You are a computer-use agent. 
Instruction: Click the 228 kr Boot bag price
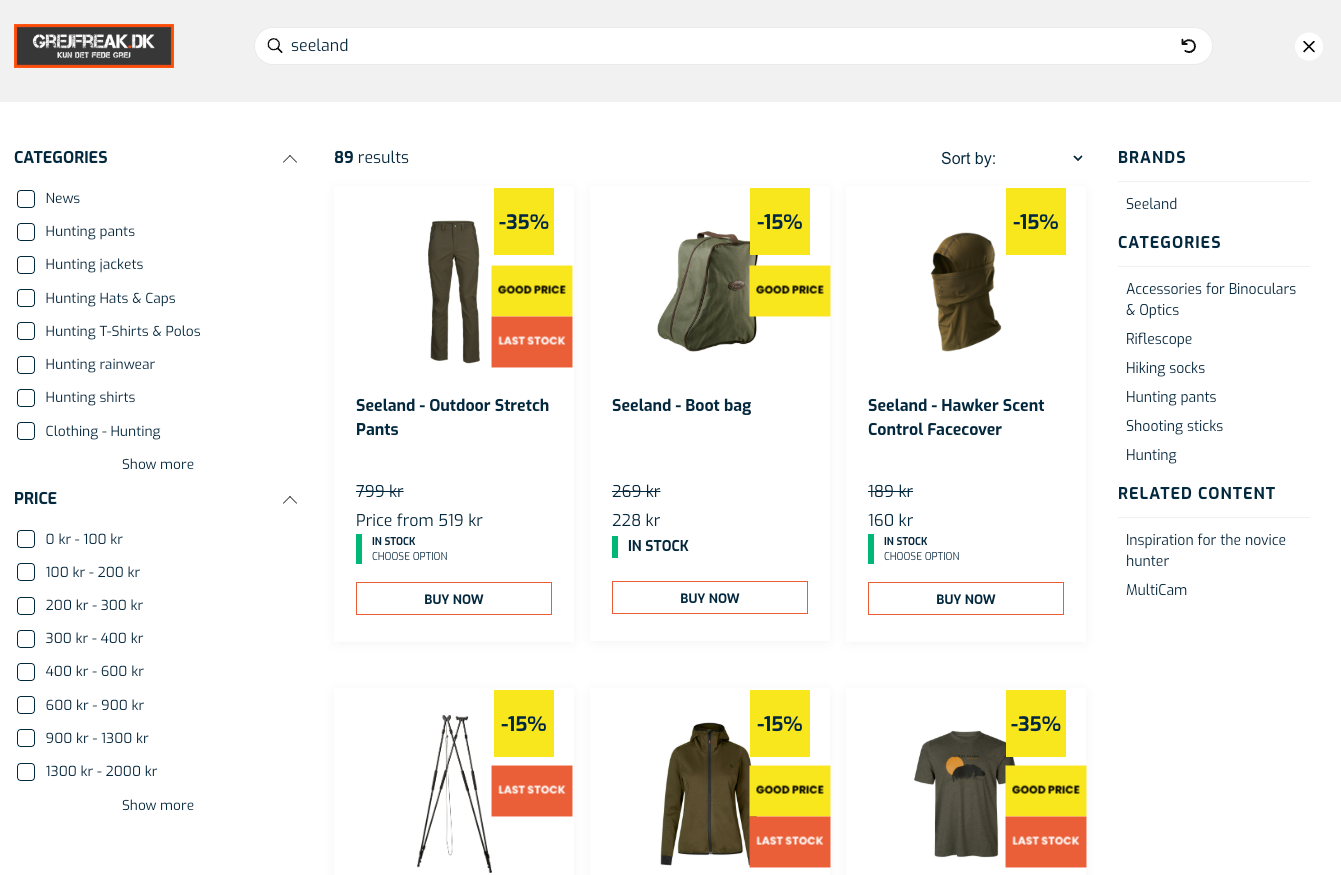[x=636, y=520]
